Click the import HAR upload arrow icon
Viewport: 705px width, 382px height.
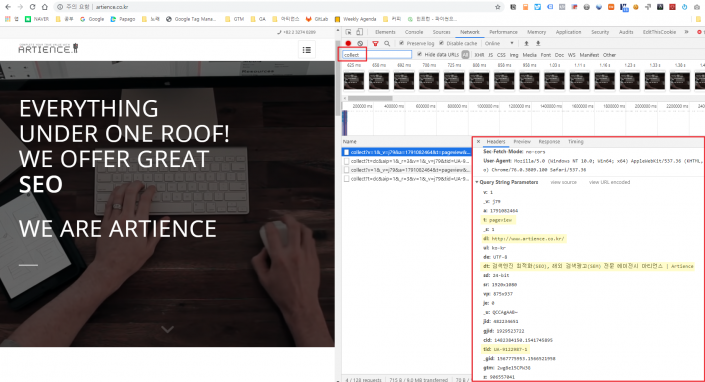point(526,44)
